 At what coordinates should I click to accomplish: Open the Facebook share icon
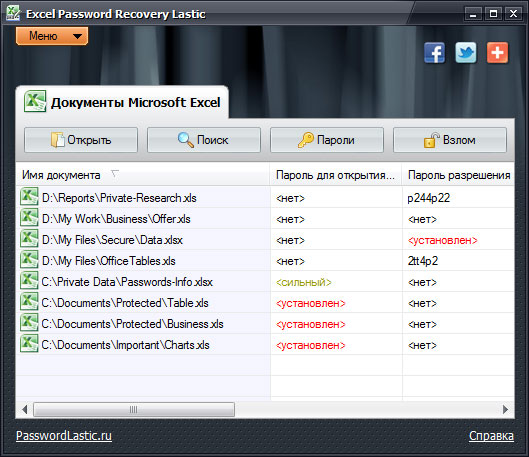[434, 53]
